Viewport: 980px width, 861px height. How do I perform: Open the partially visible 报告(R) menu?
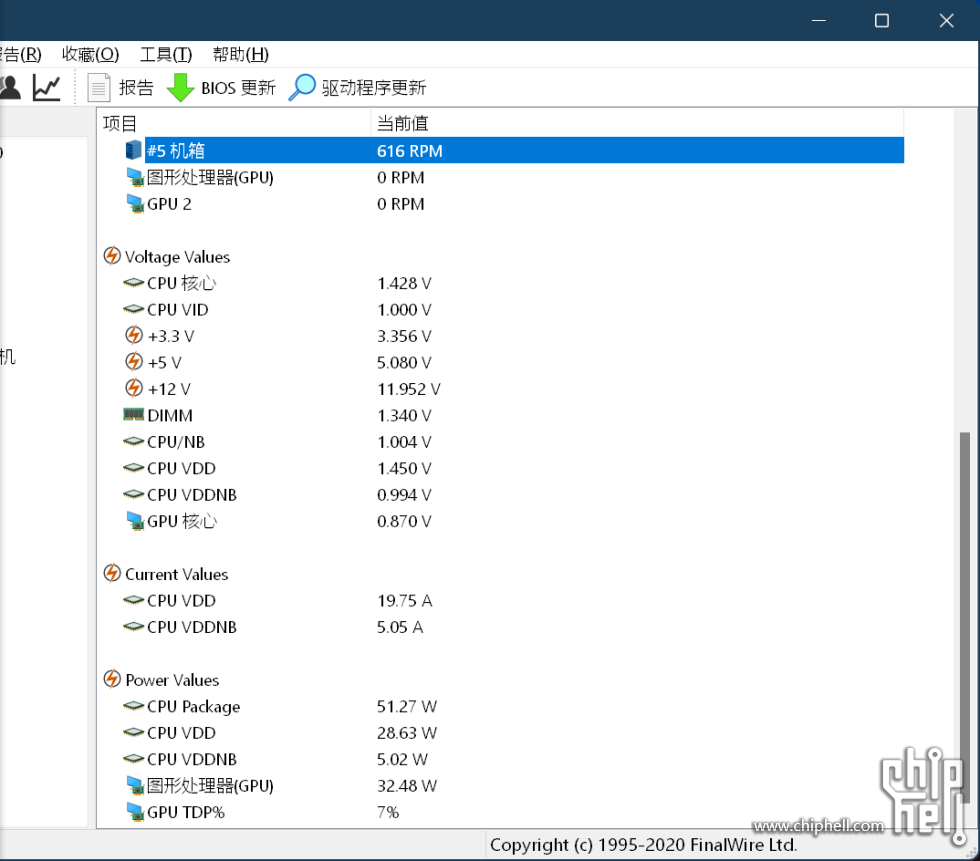pos(21,54)
